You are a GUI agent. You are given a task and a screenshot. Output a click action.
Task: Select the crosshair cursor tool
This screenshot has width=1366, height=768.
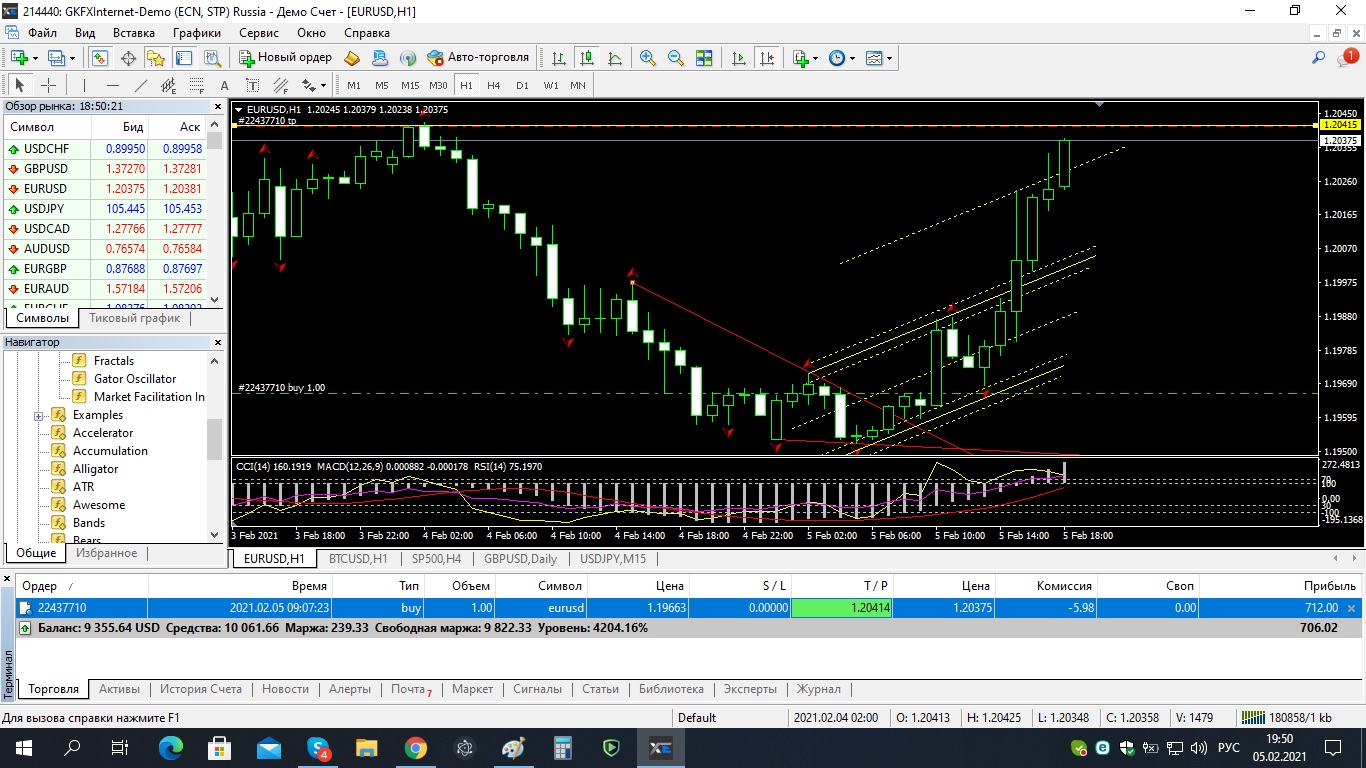(47, 85)
